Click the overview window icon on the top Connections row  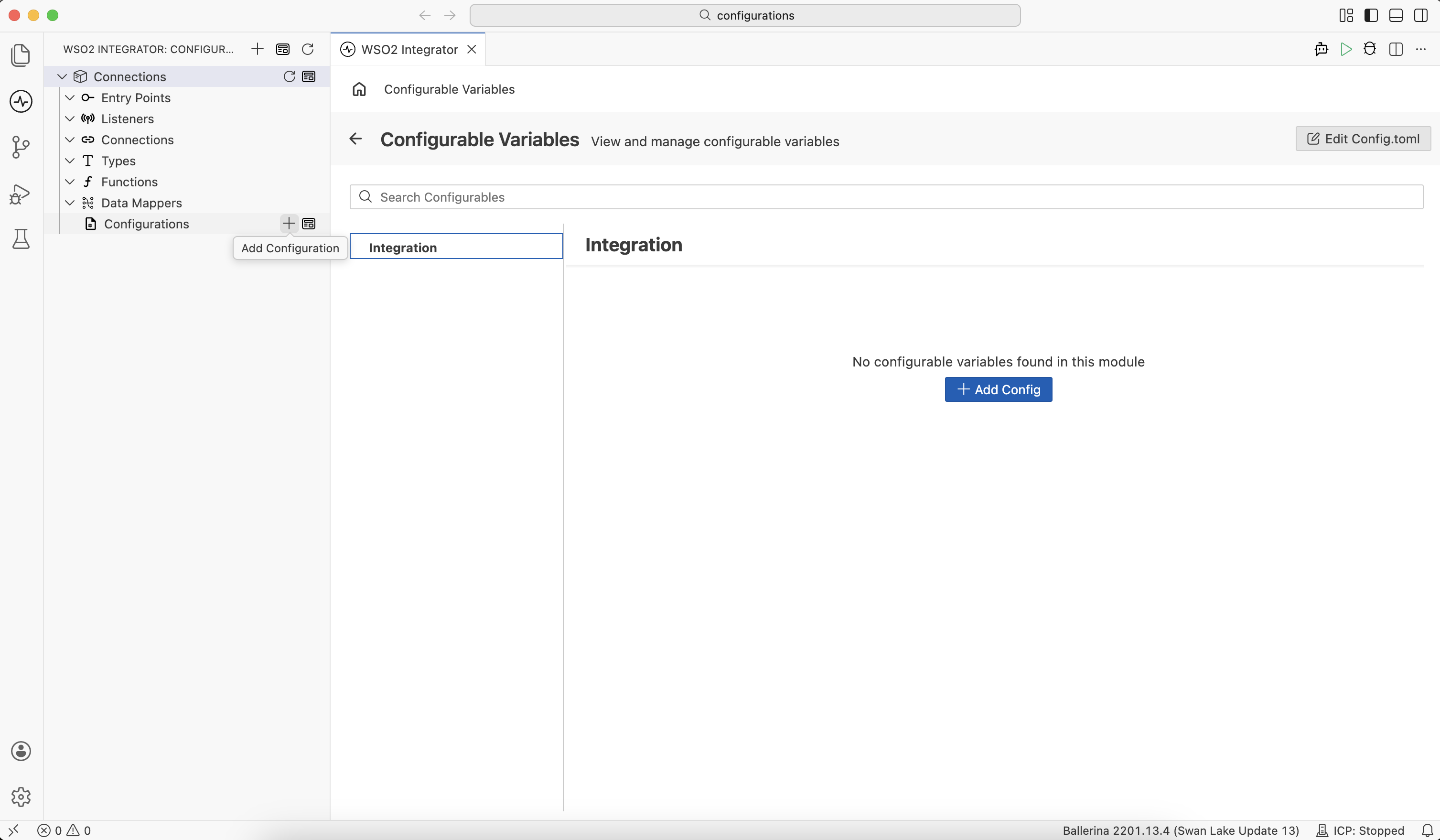coord(309,76)
